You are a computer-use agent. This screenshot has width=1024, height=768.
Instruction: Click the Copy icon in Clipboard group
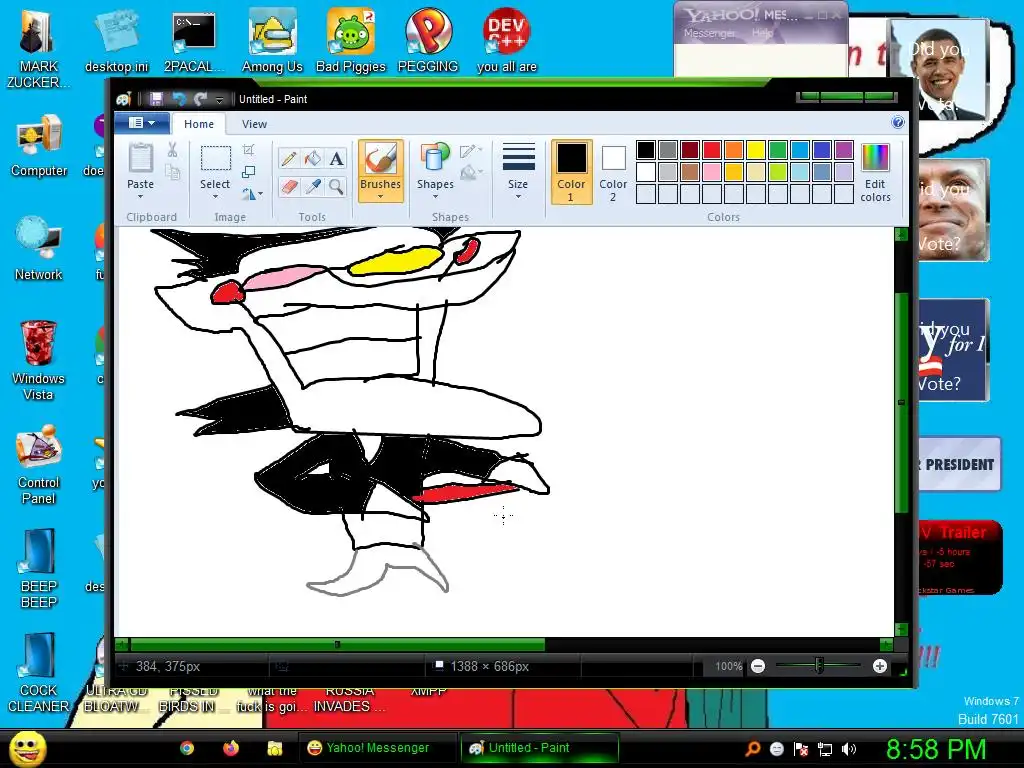(x=172, y=172)
